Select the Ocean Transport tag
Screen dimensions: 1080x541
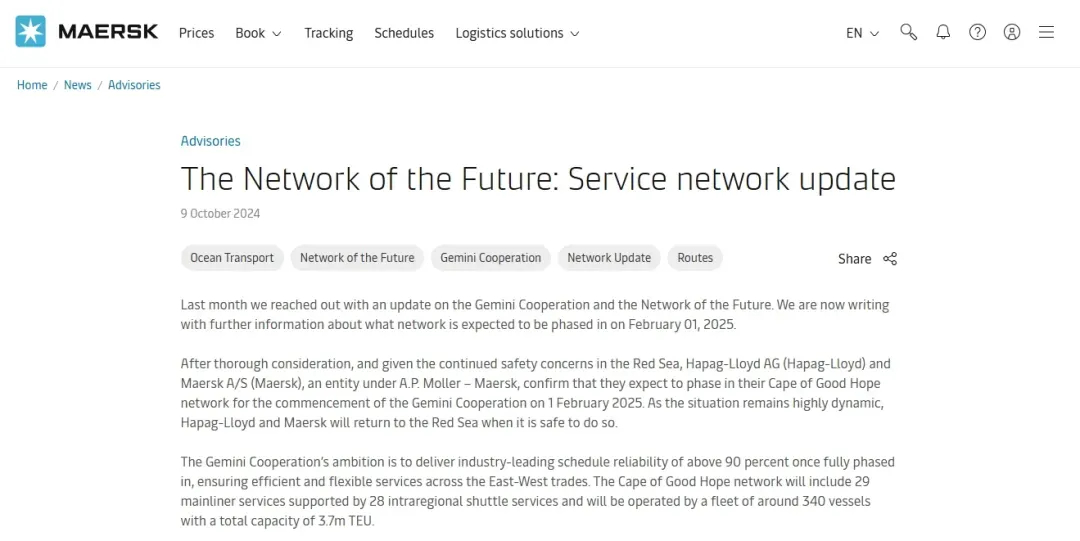(x=232, y=258)
